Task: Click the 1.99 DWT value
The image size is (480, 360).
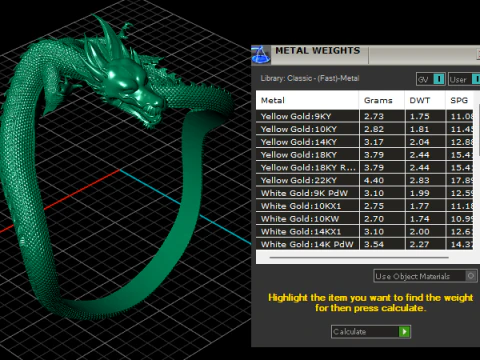Action: point(419,193)
